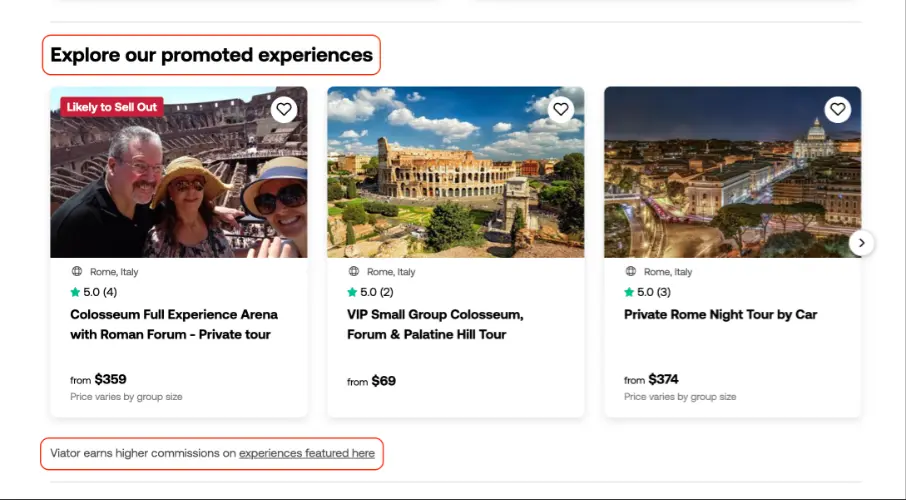Click the 5.0 (3) star rating
The image size is (906, 500).
(x=647, y=292)
